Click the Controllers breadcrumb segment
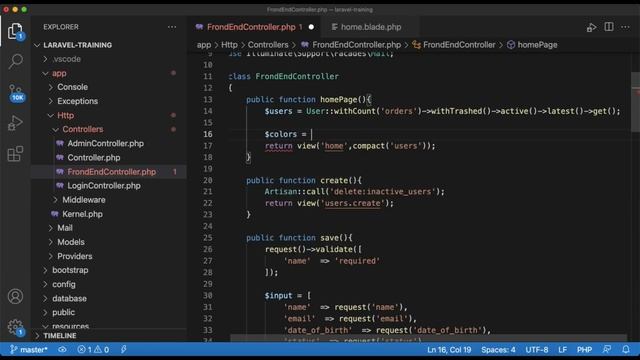The width and height of the screenshot is (640, 360). click(268, 45)
